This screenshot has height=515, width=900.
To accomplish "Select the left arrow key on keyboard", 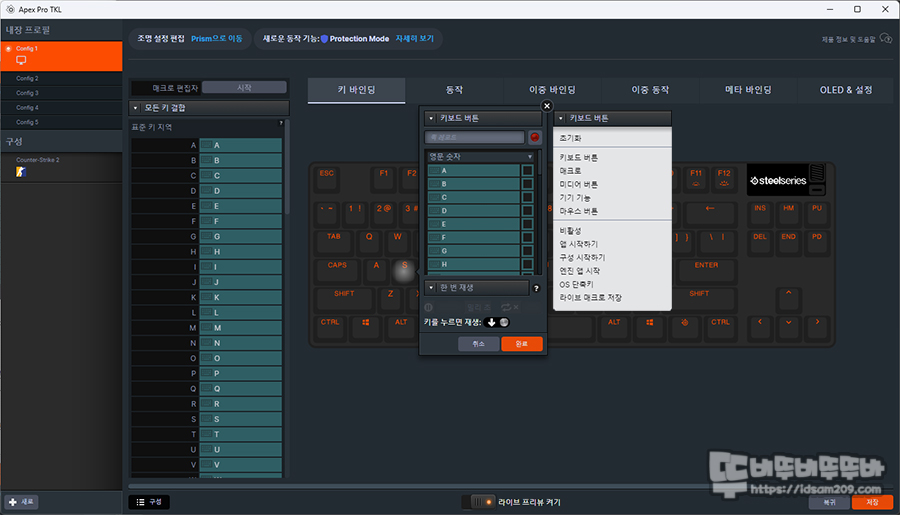I will pyautogui.click(x=760, y=327).
